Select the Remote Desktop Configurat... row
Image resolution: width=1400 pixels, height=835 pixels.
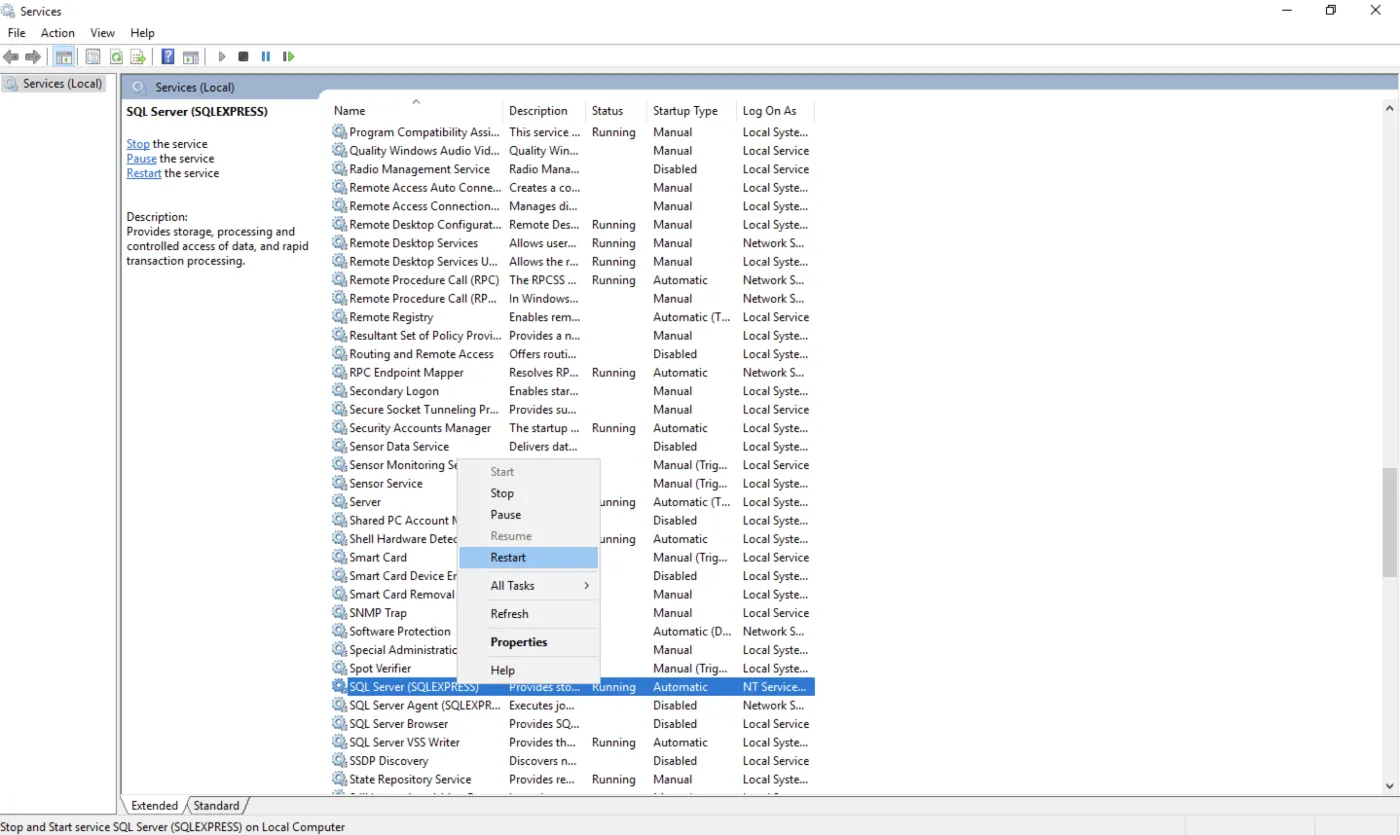572,225
